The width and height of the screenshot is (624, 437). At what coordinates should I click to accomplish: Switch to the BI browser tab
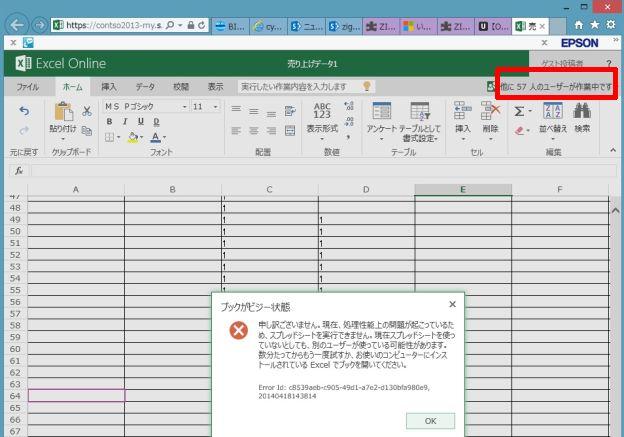click(x=230, y=27)
